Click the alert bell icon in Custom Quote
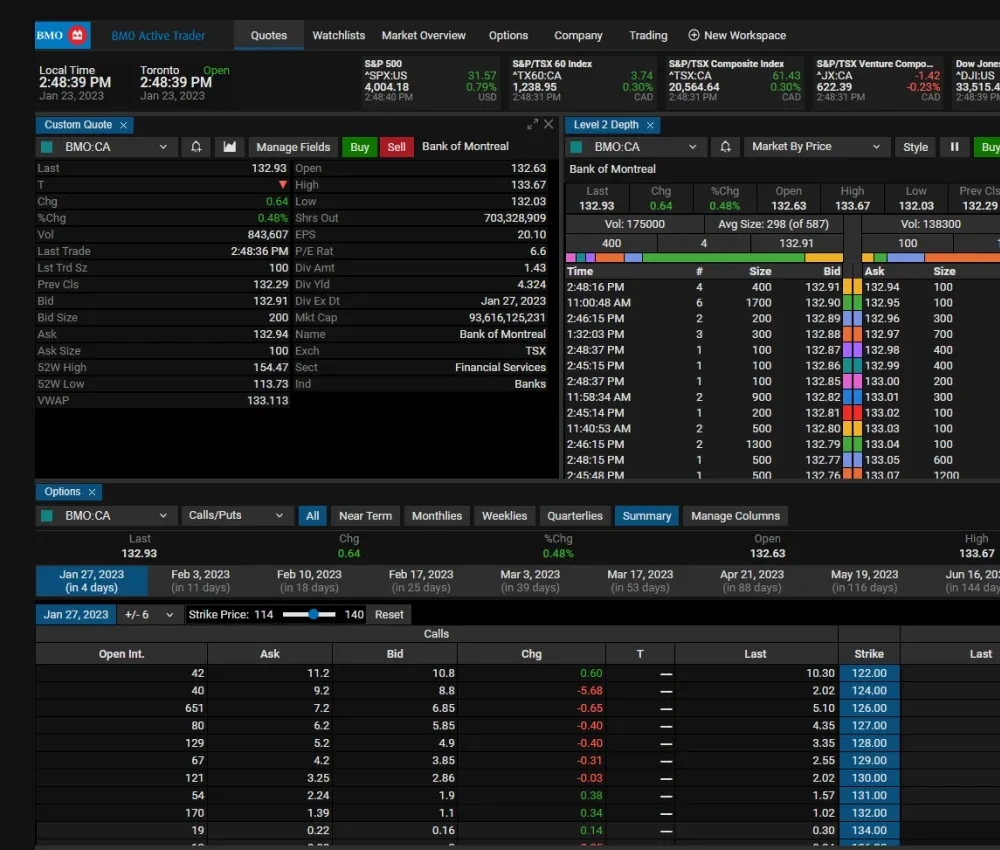 196,147
